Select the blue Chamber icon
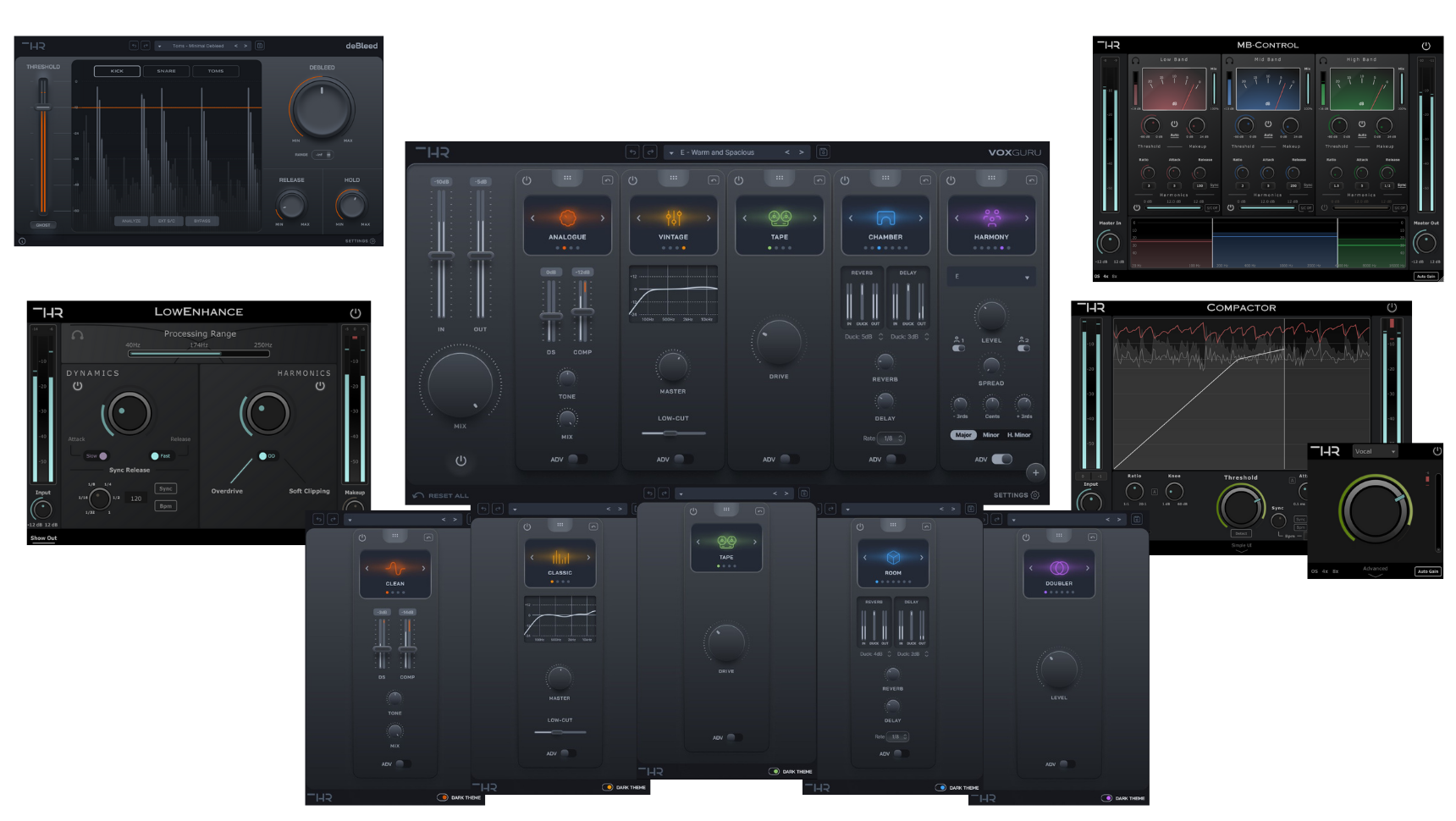Image resolution: width=1456 pixels, height=821 pixels. click(885, 218)
